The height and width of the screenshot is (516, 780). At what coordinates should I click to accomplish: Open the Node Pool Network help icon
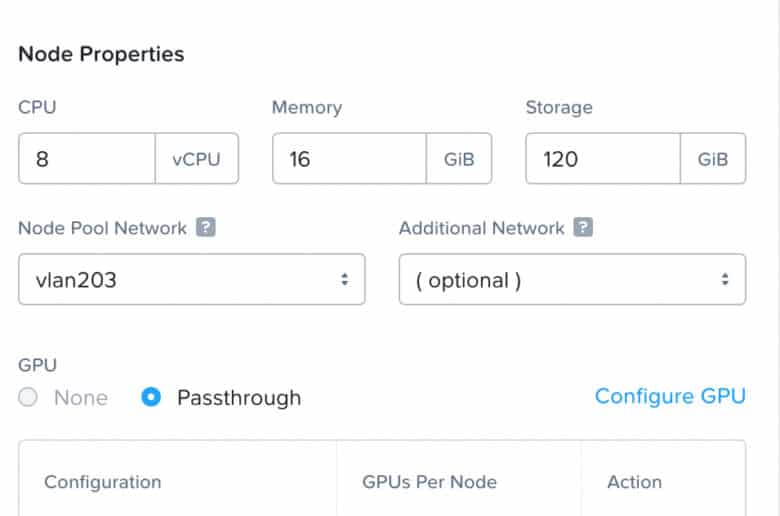[x=205, y=227]
